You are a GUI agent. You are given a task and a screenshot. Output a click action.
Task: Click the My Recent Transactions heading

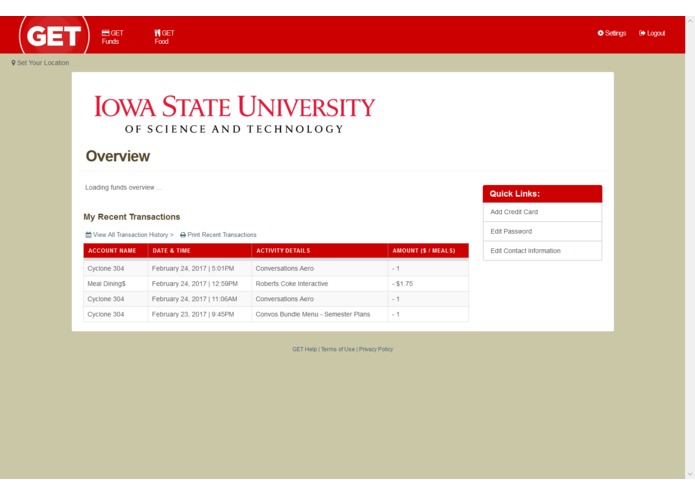pos(132,217)
